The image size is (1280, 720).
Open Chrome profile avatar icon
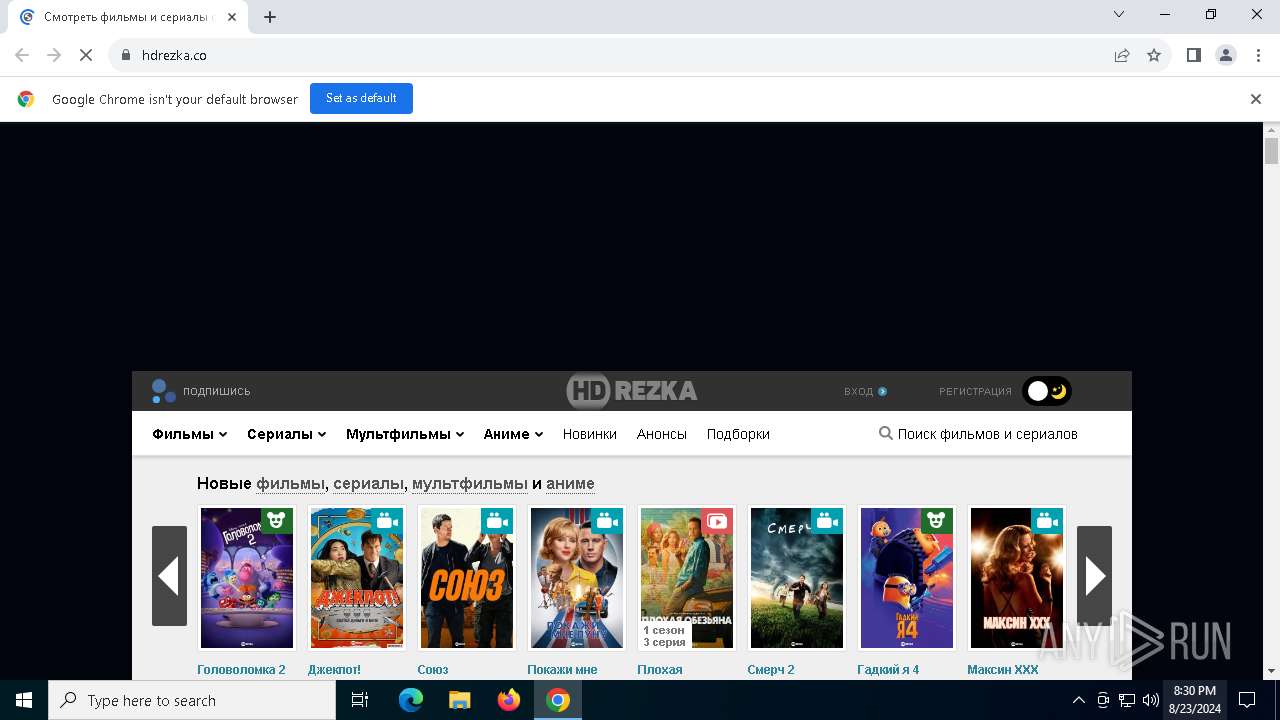click(1226, 55)
